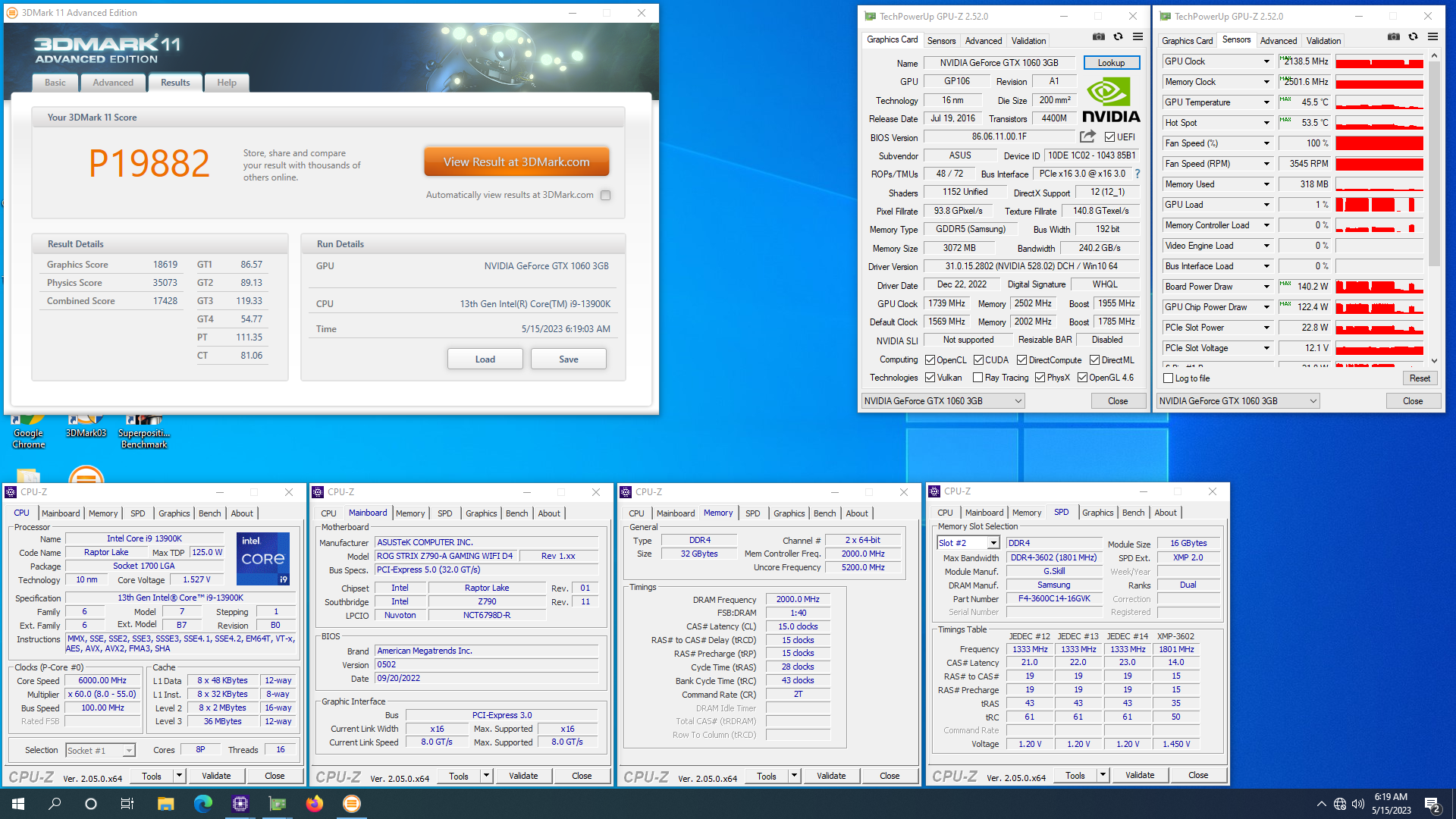Open Superposition Benchmark desktop shortcut
The height and width of the screenshot is (819, 1456).
144,432
